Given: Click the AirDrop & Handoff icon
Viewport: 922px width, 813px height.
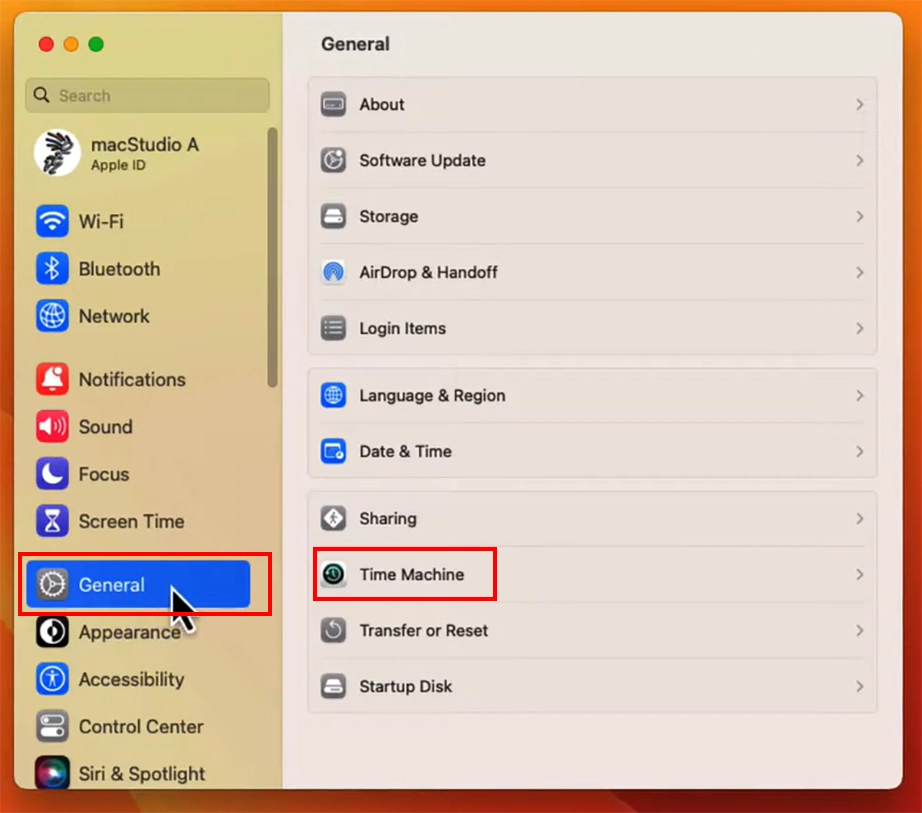Looking at the screenshot, I should [x=333, y=272].
